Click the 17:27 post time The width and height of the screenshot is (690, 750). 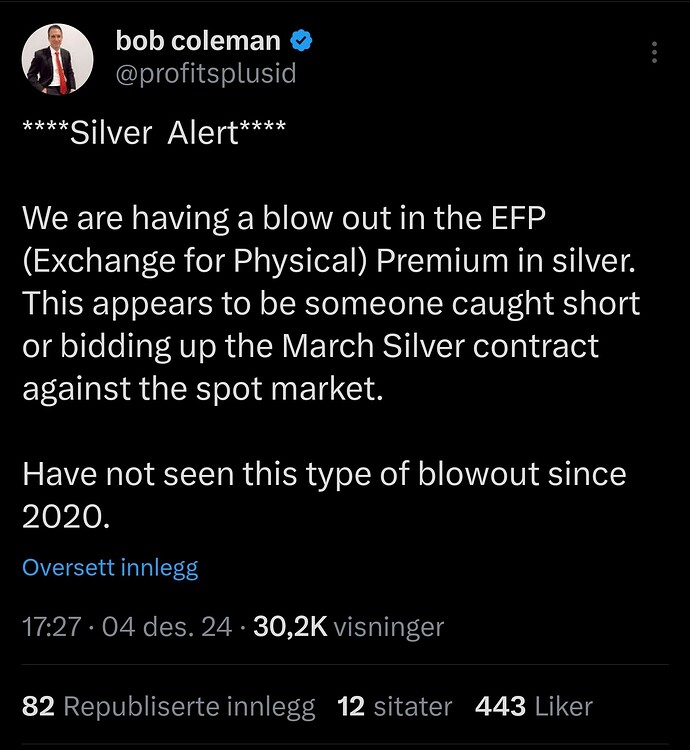click(x=48, y=627)
